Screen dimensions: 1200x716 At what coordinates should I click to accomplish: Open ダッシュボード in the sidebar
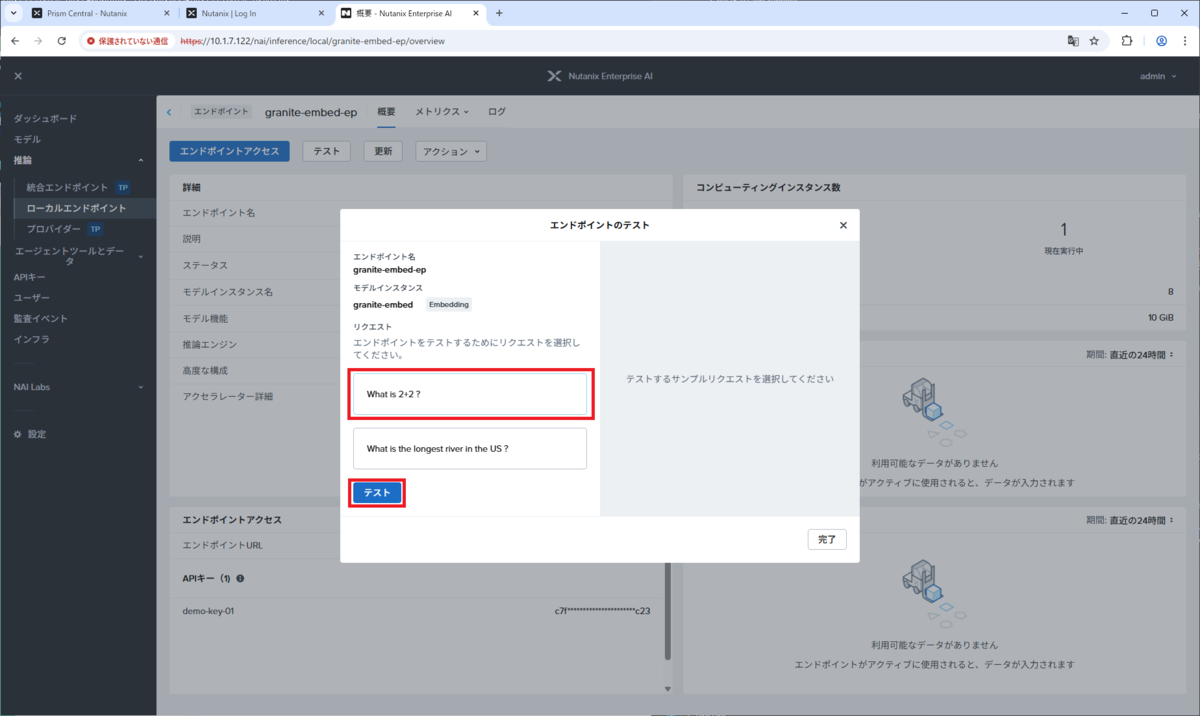pyautogui.click(x=45, y=118)
